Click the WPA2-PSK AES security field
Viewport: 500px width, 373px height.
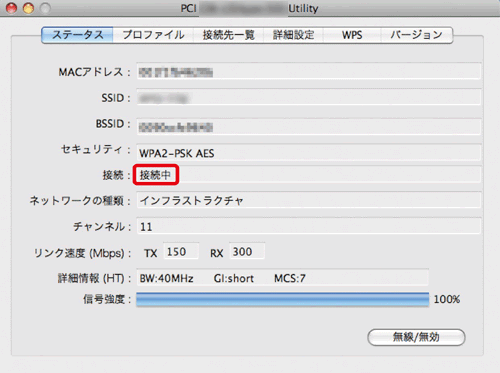tap(309, 153)
